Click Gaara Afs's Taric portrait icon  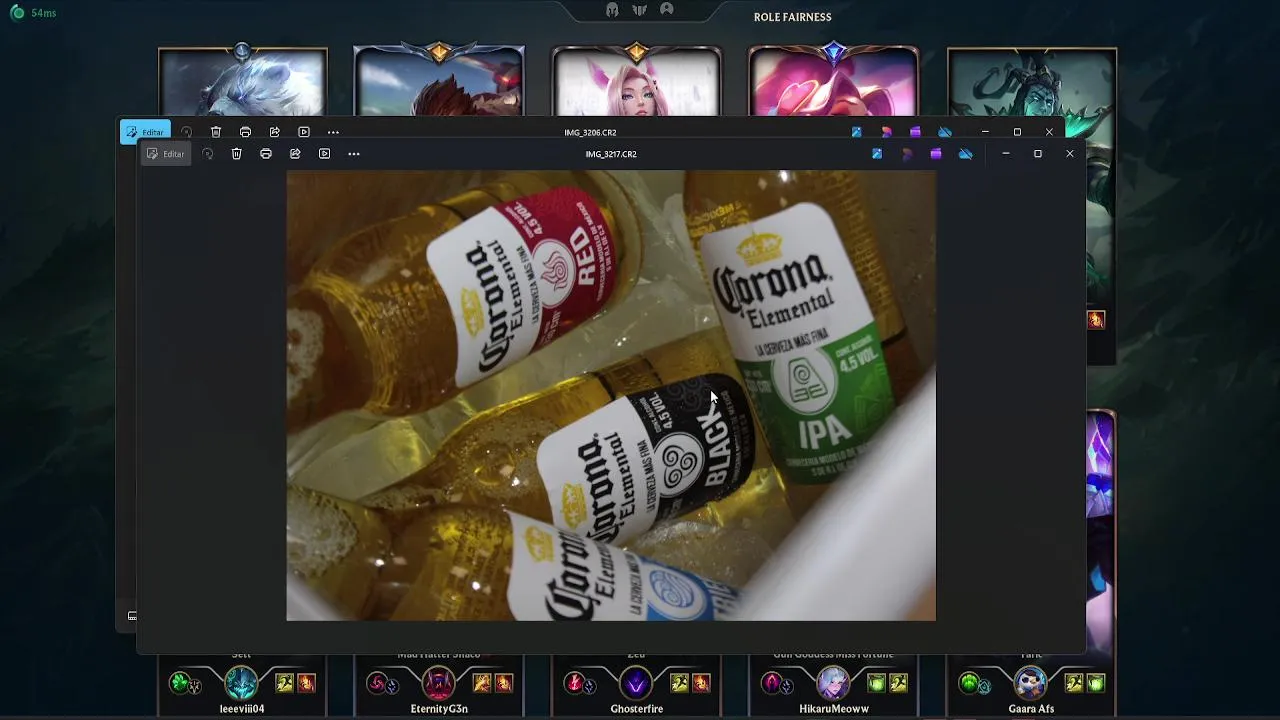pos(1031,683)
